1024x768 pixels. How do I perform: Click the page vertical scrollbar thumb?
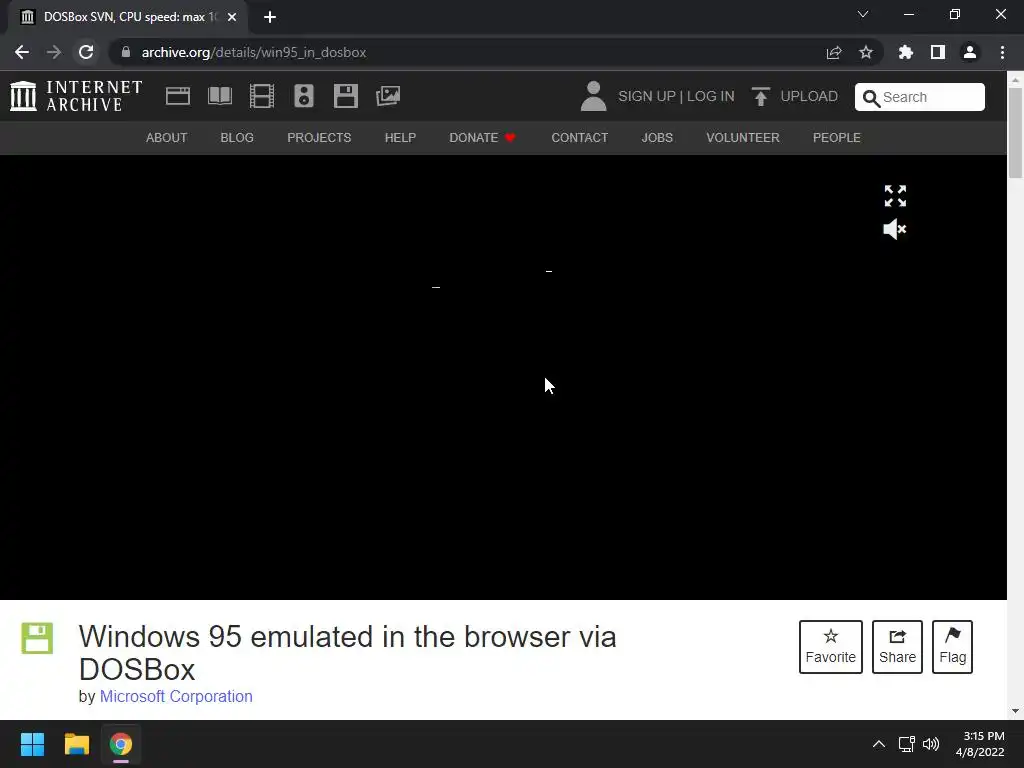pos(1015,132)
